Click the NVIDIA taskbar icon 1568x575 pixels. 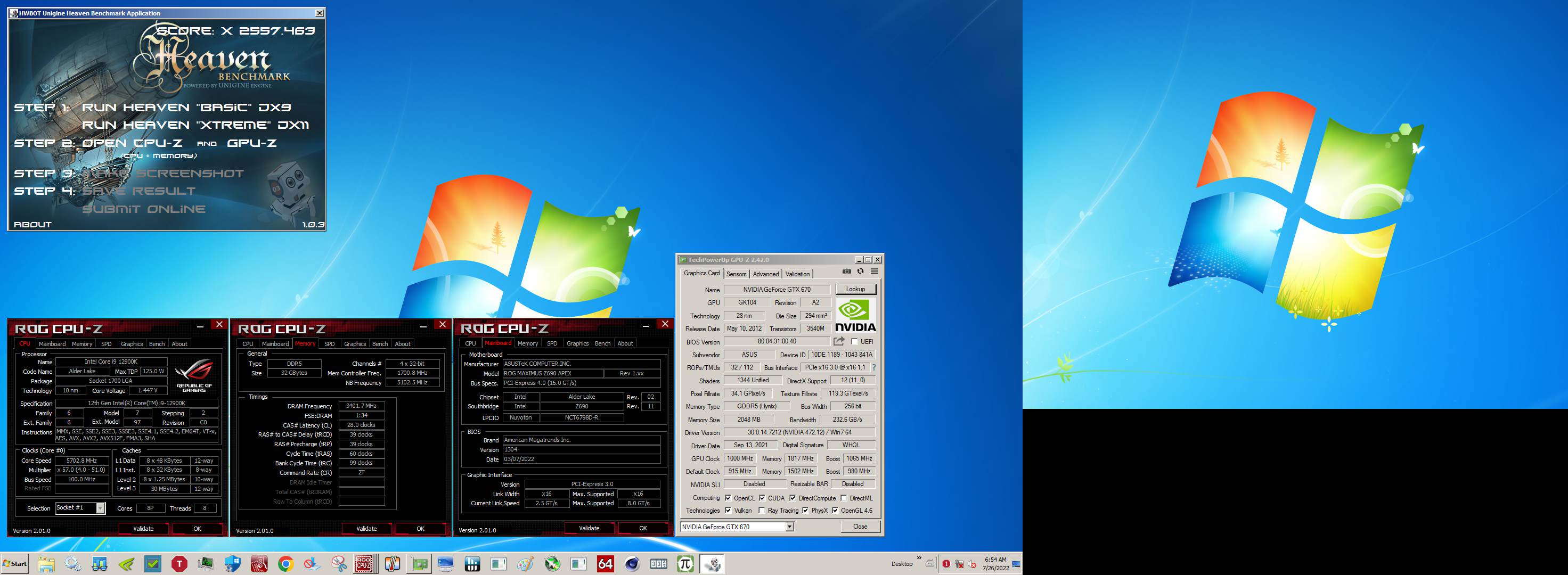(126, 564)
